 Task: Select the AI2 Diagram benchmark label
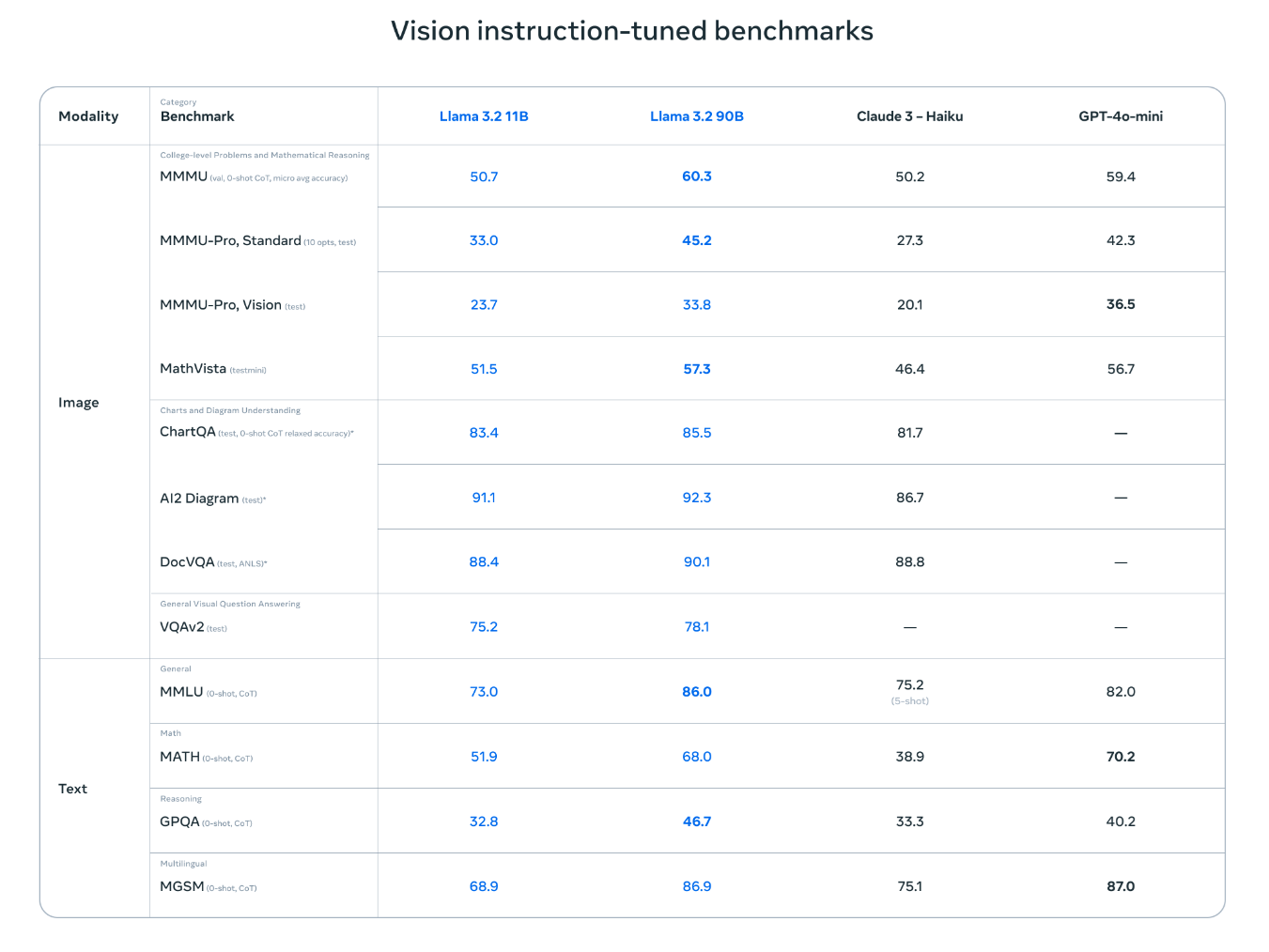199,499
